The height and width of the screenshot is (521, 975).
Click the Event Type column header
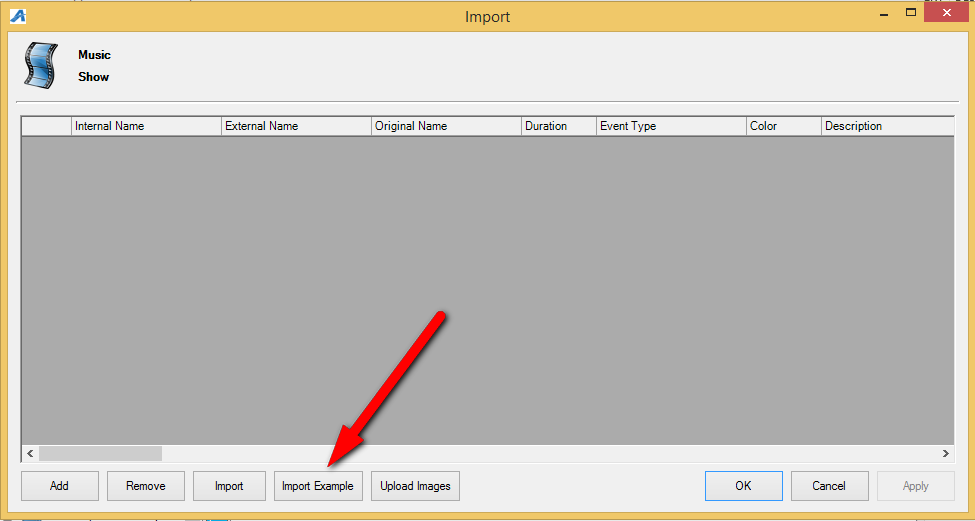pos(672,126)
